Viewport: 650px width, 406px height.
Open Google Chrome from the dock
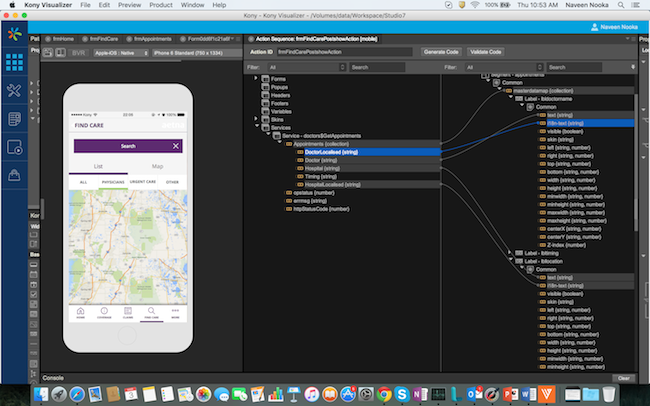tap(384, 394)
